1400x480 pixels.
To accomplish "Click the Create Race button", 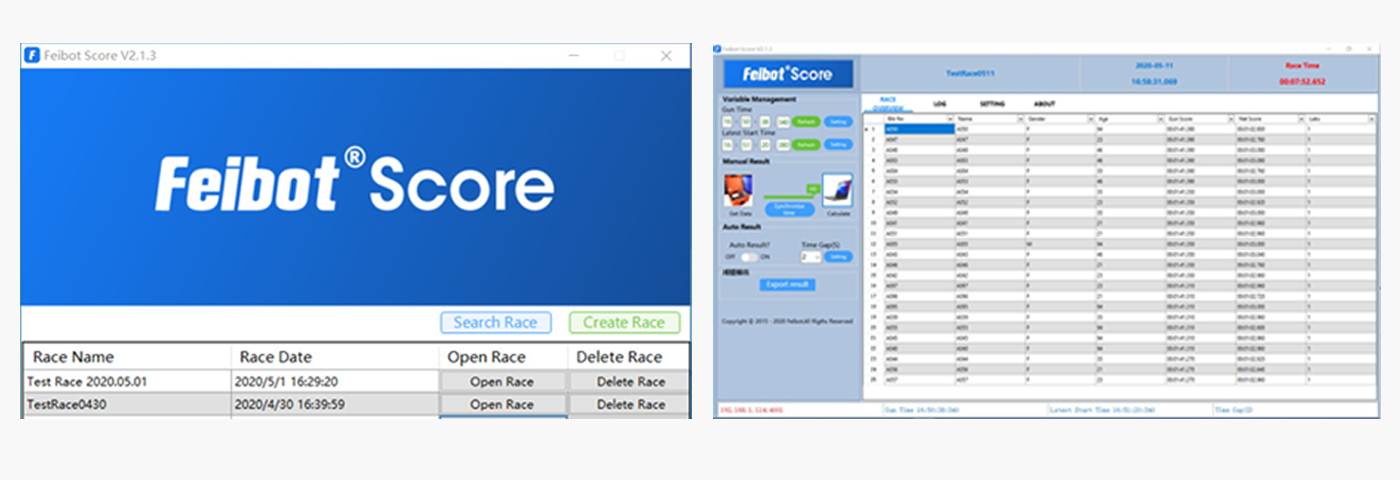I will (624, 322).
